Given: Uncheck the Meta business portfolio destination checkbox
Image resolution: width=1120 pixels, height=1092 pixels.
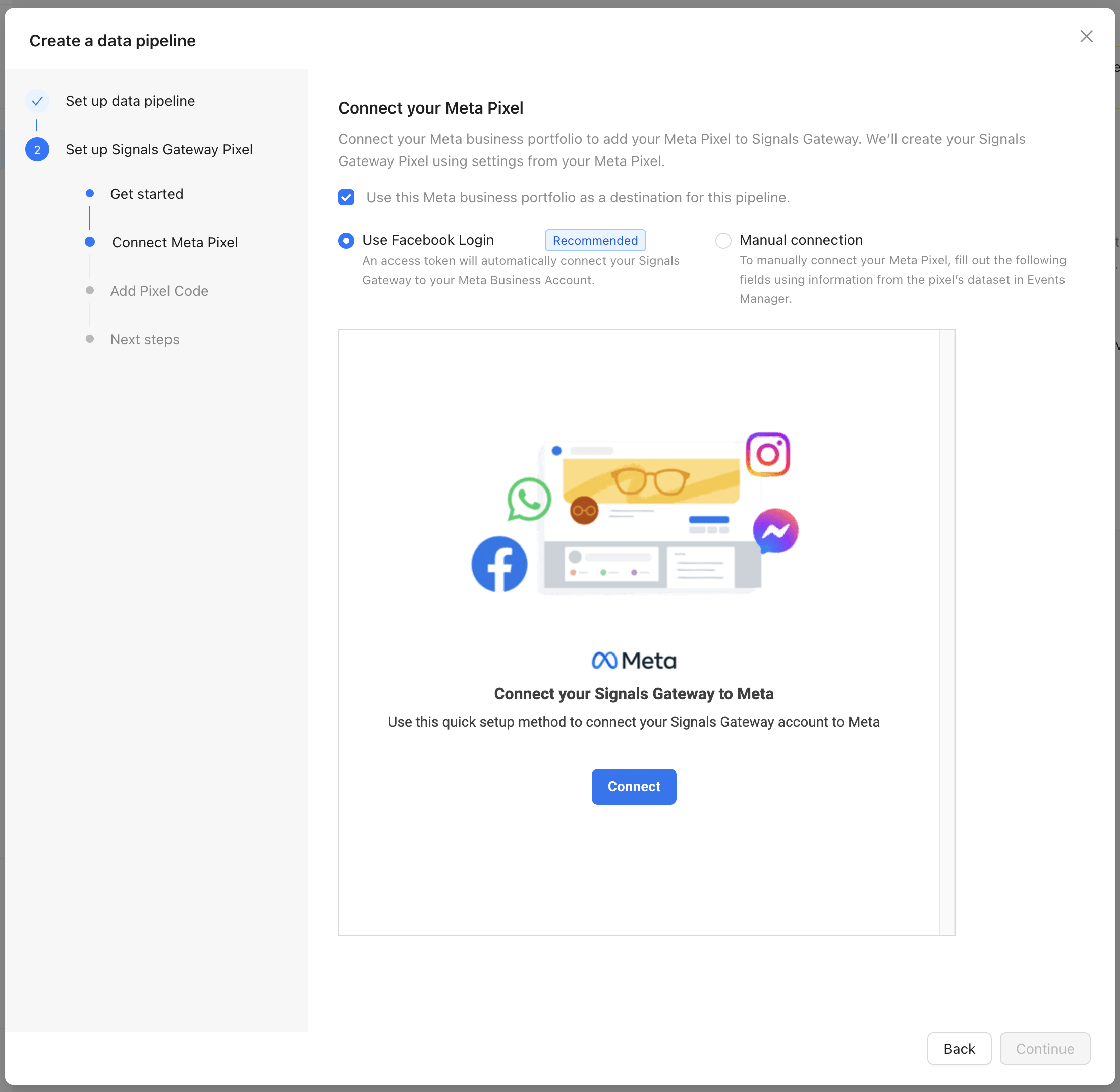Looking at the screenshot, I should 346,197.
